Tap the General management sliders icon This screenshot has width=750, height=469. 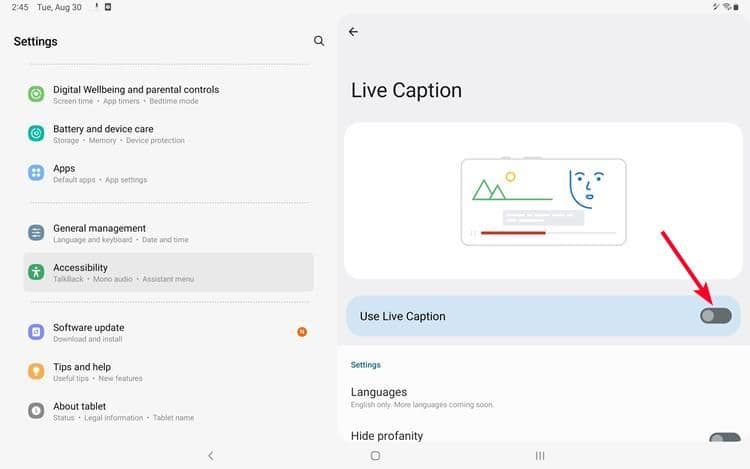click(36, 233)
